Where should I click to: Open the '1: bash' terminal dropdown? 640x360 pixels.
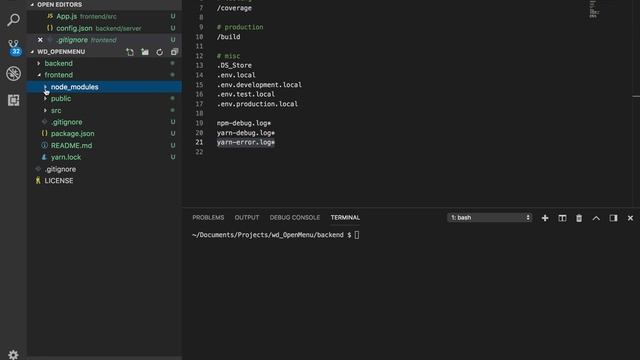(489, 218)
